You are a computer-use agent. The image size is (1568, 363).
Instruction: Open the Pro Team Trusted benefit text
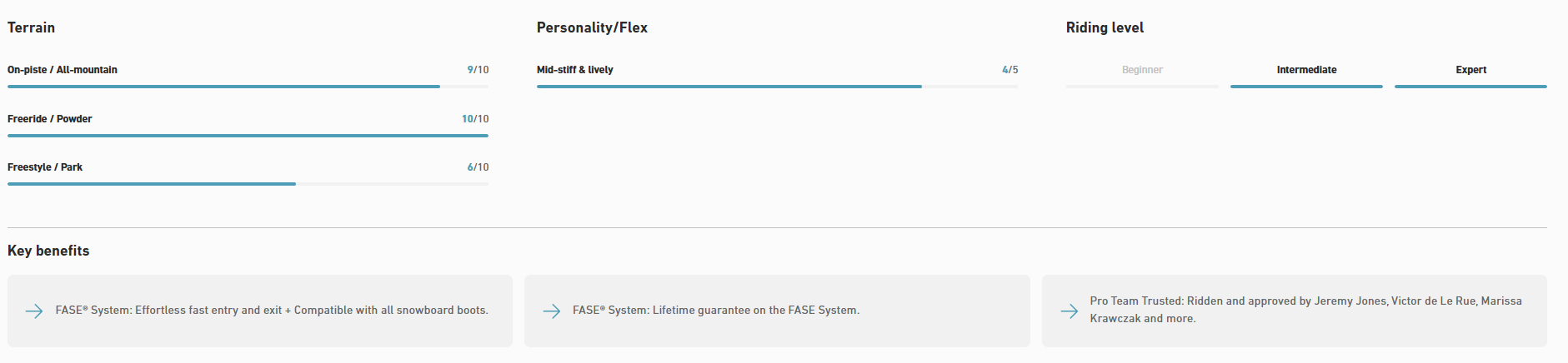pos(1305,310)
